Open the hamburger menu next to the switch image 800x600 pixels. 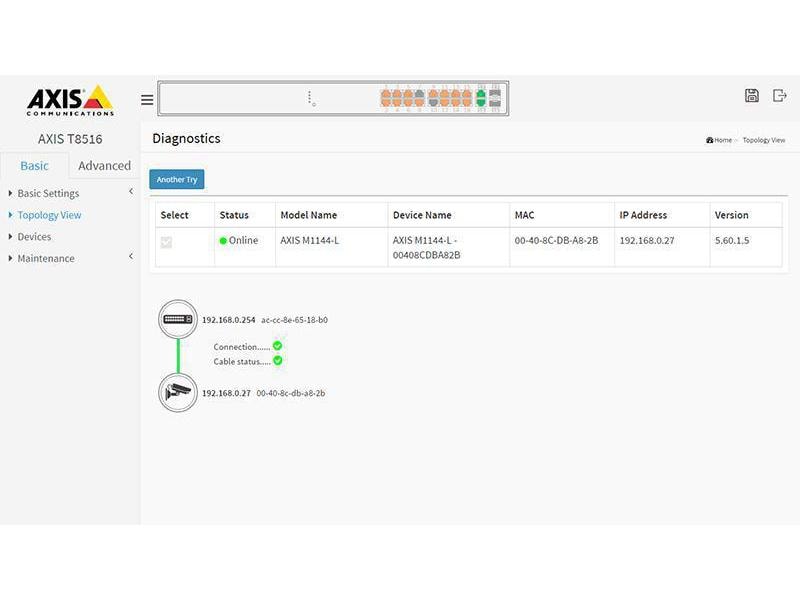point(146,99)
